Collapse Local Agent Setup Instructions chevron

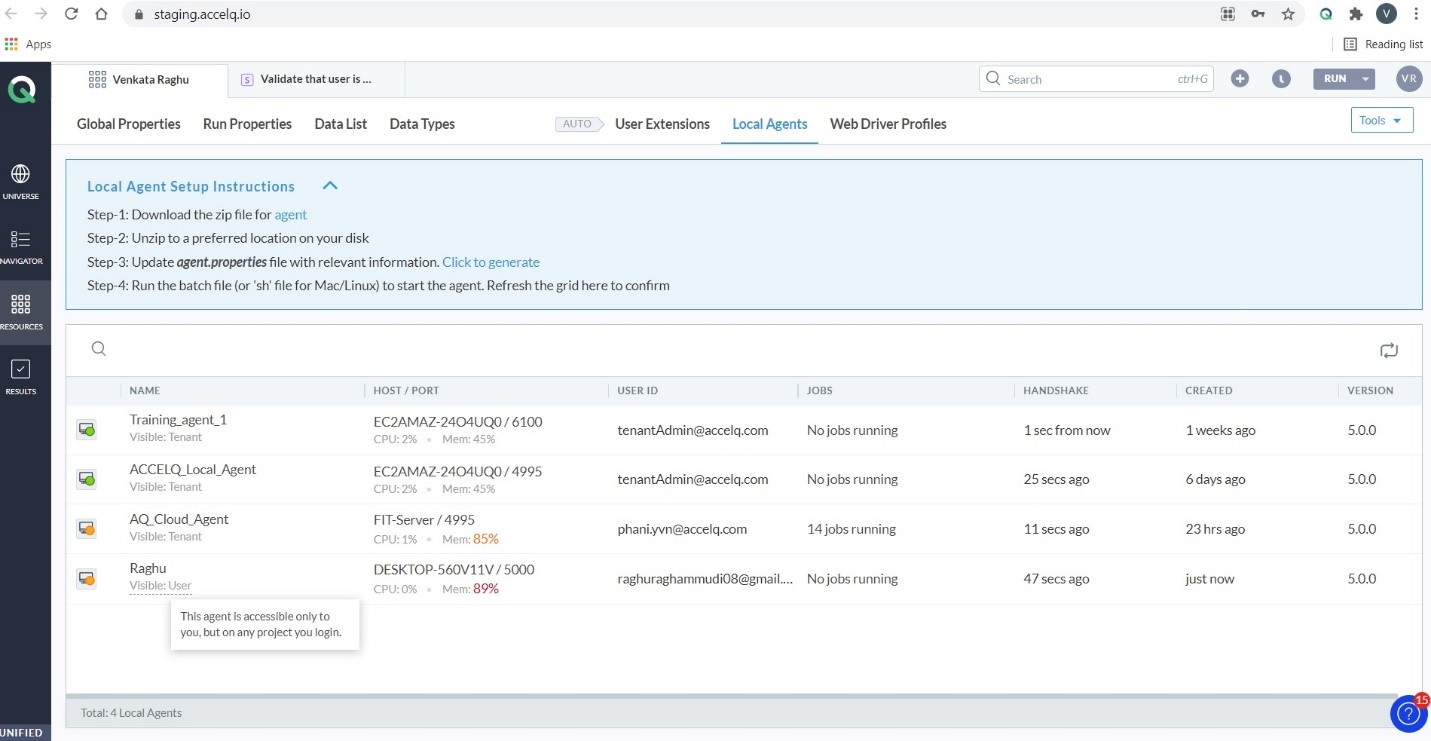click(x=330, y=186)
